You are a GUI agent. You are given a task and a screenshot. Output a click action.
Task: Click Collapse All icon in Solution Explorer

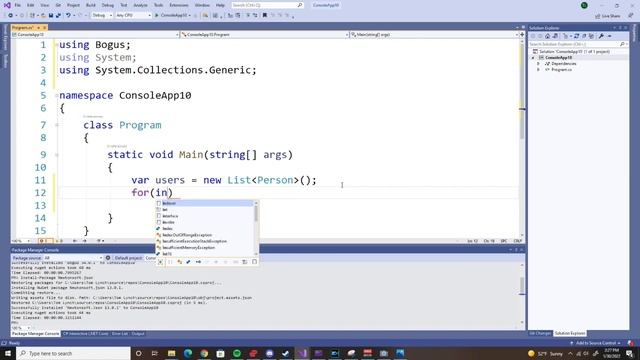coord(584,36)
